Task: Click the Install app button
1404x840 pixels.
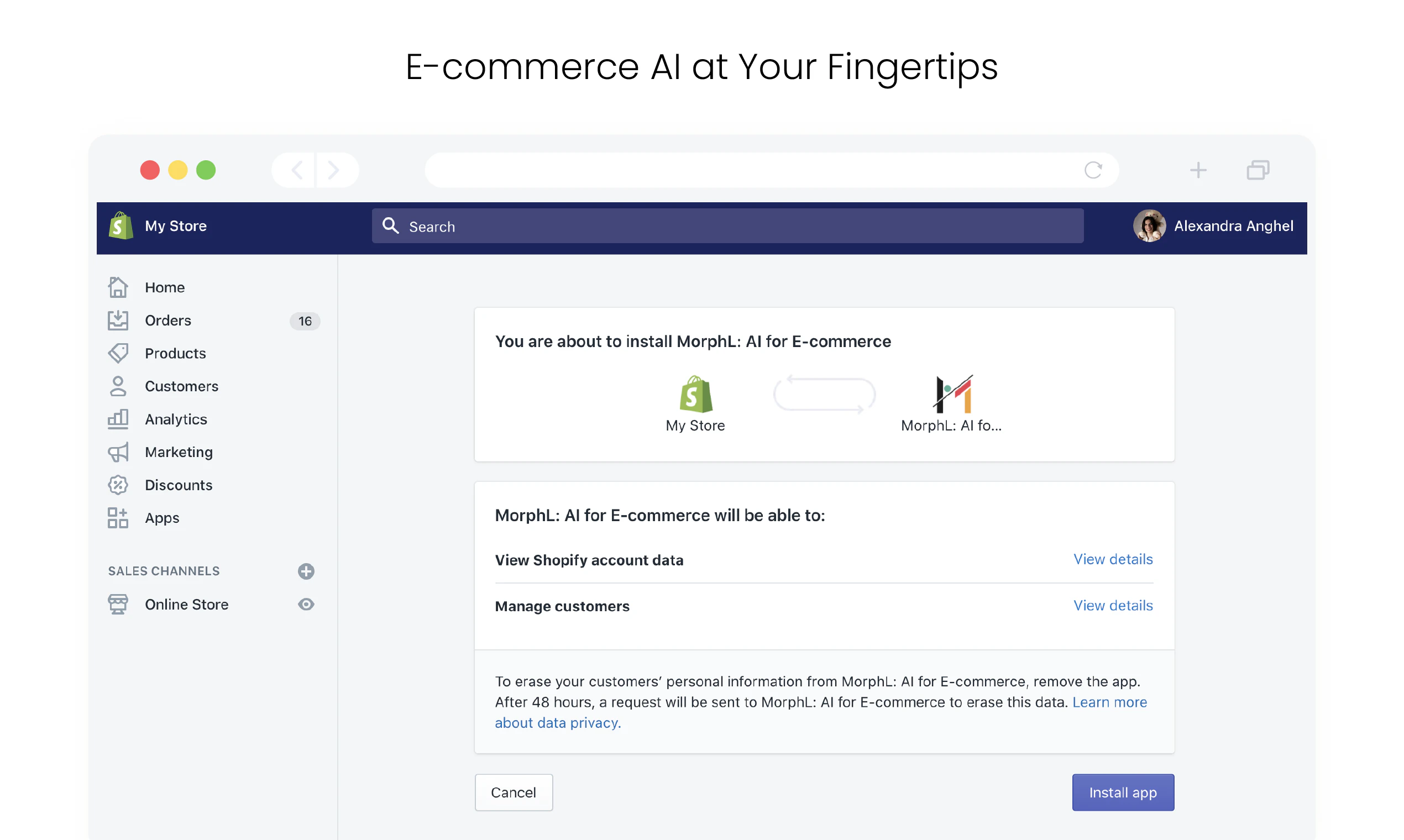Action: (1123, 792)
